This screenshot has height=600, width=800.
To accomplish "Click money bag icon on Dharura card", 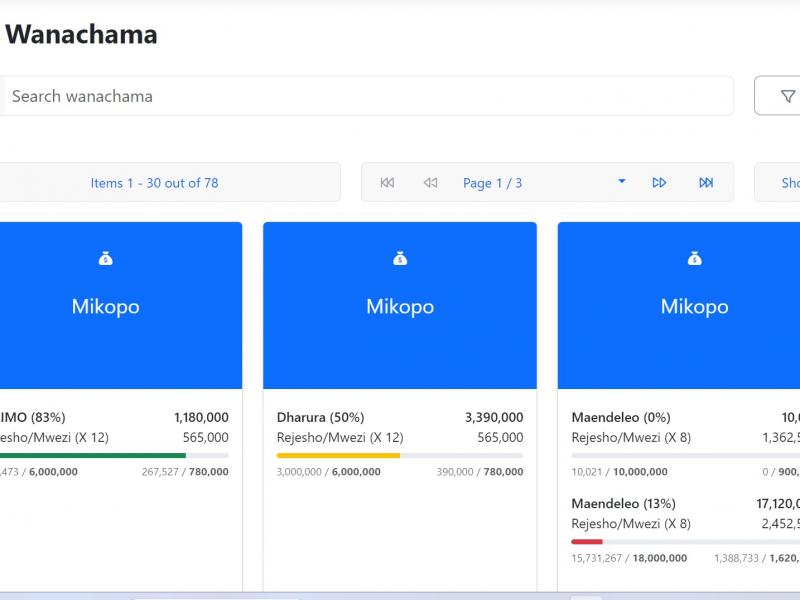I will point(400,259).
